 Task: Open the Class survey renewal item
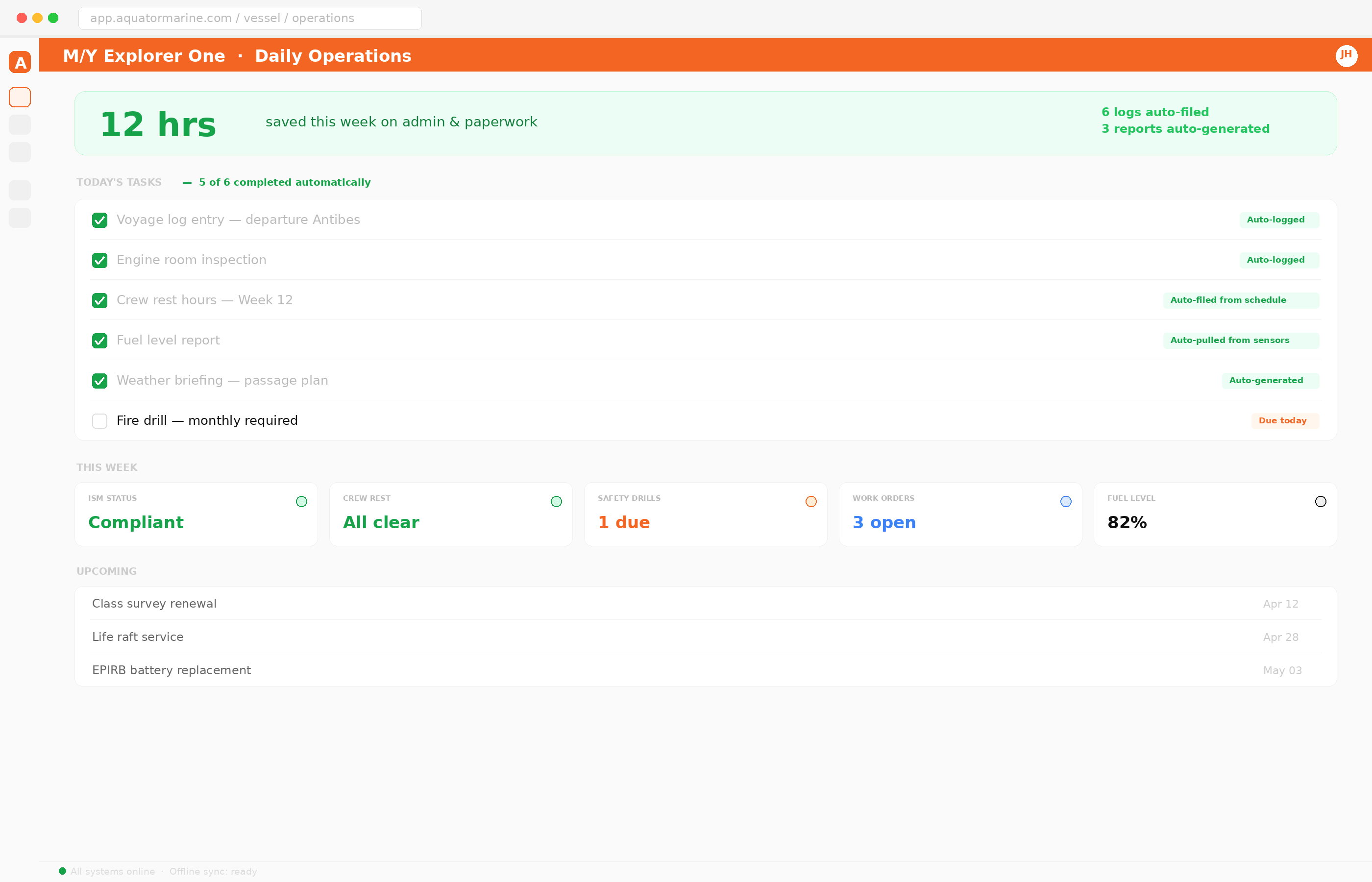pos(155,604)
